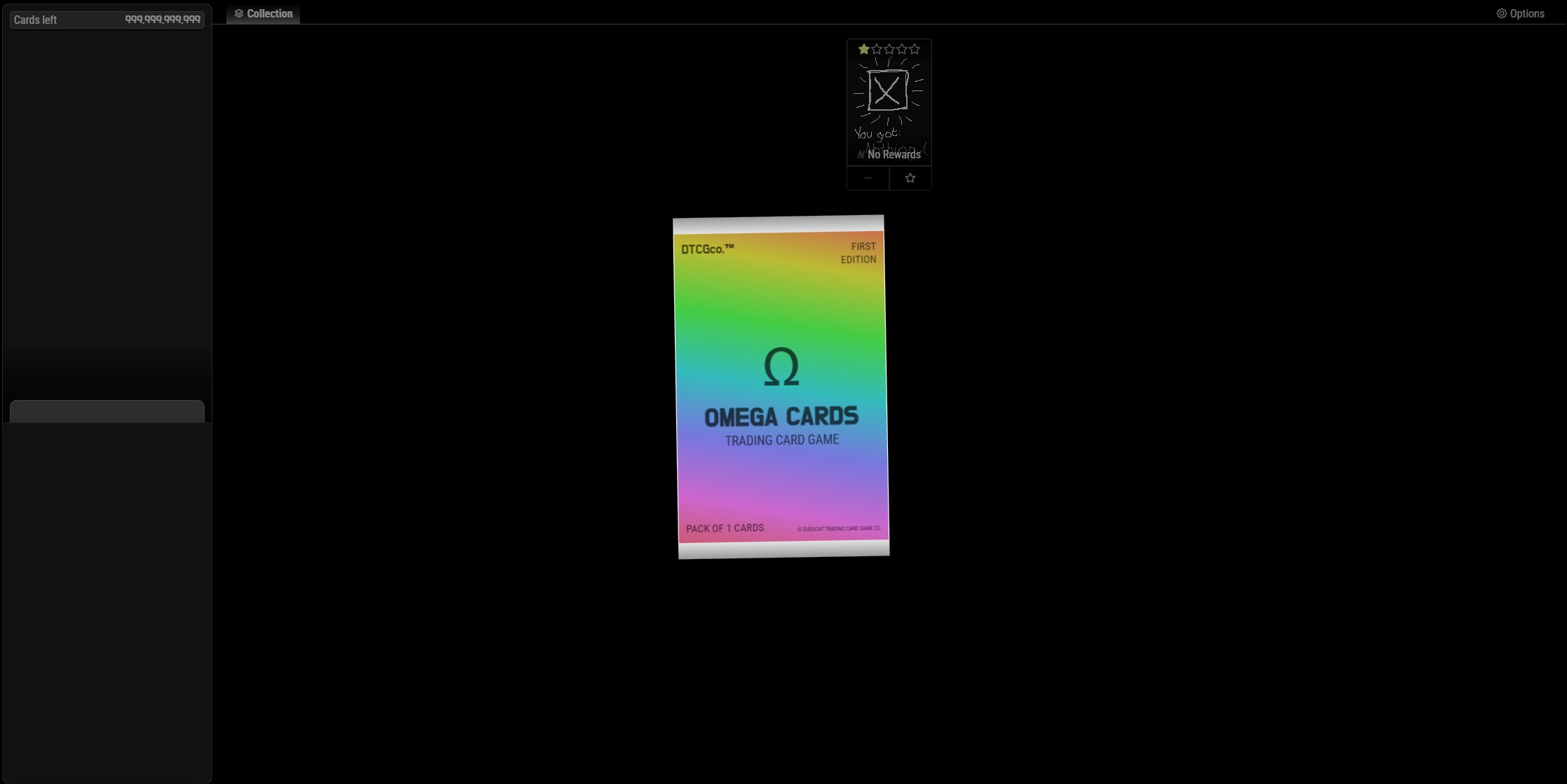Open the Options menu
The image size is (1567, 784).
(x=1520, y=13)
